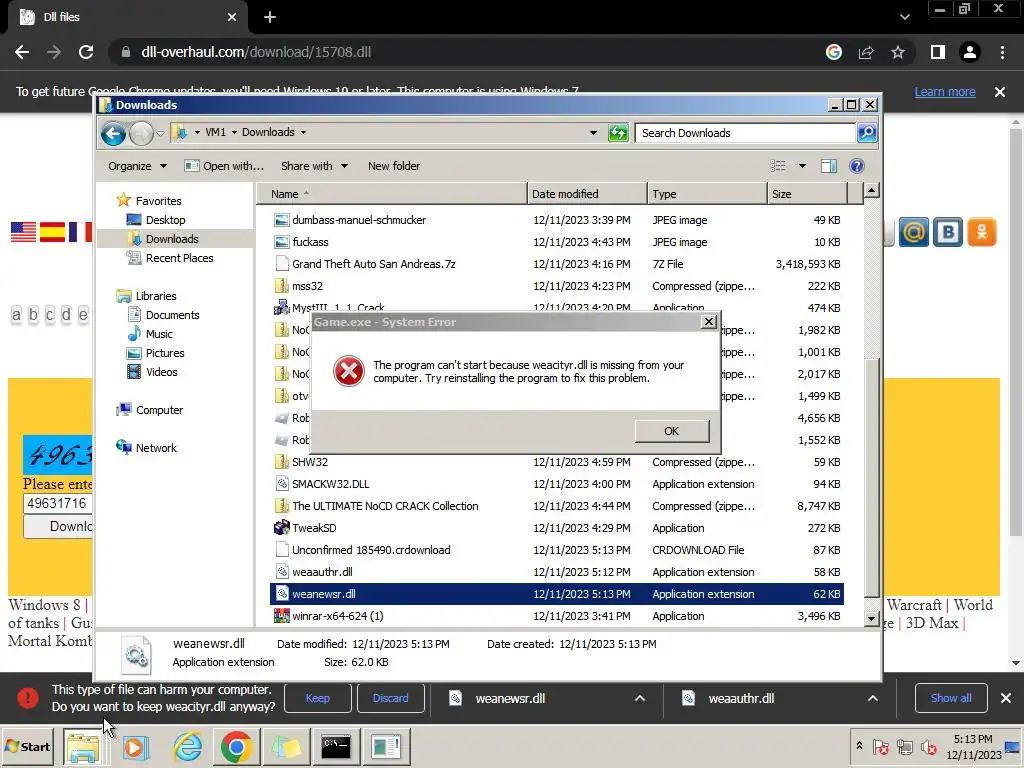1024x768 pixels.
Task: Open the Share with menu
Action: click(314, 166)
